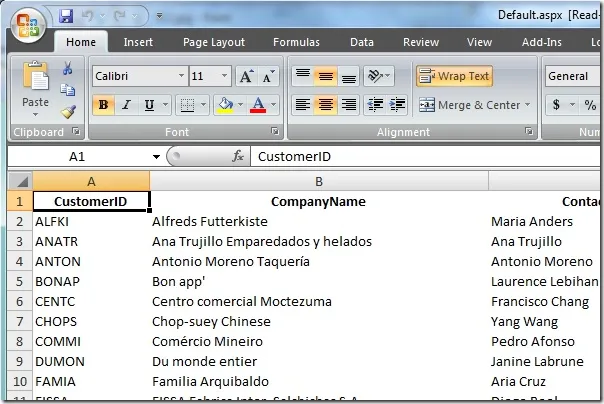Click the Increase Indent icon
Viewport: 604px width, 404px height.
click(397, 105)
